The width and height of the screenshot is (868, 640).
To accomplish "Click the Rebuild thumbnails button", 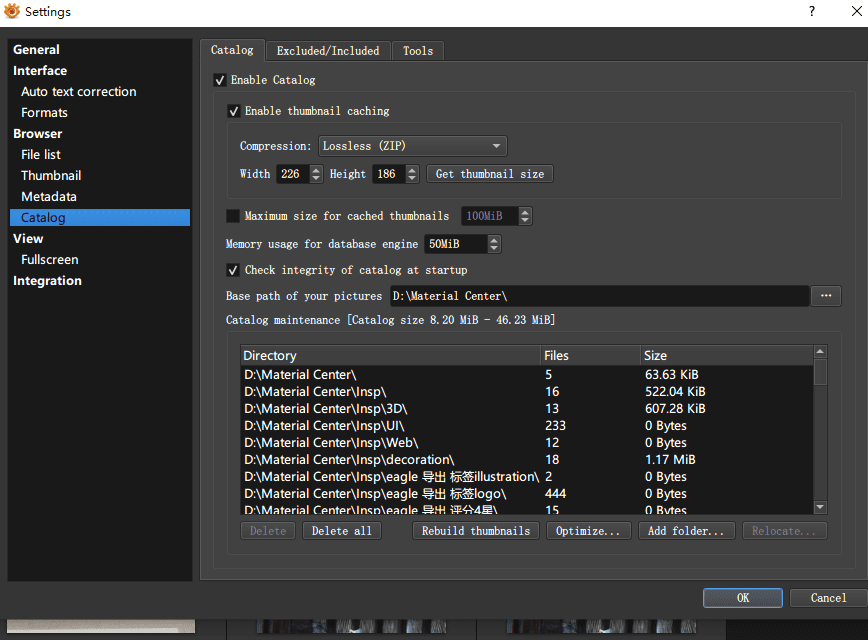I will [x=476, y=531].
